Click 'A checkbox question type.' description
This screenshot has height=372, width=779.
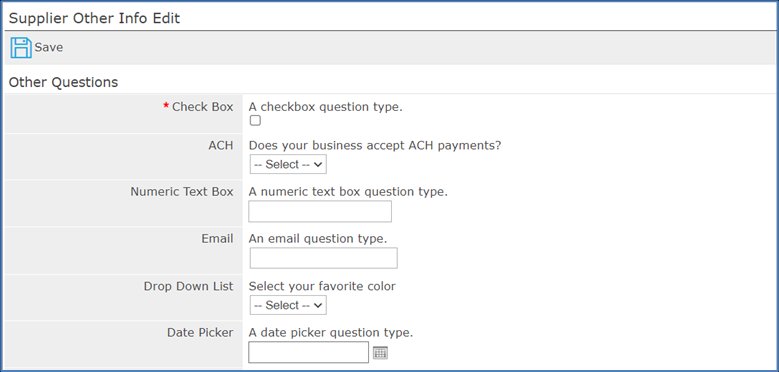[325, 107]
